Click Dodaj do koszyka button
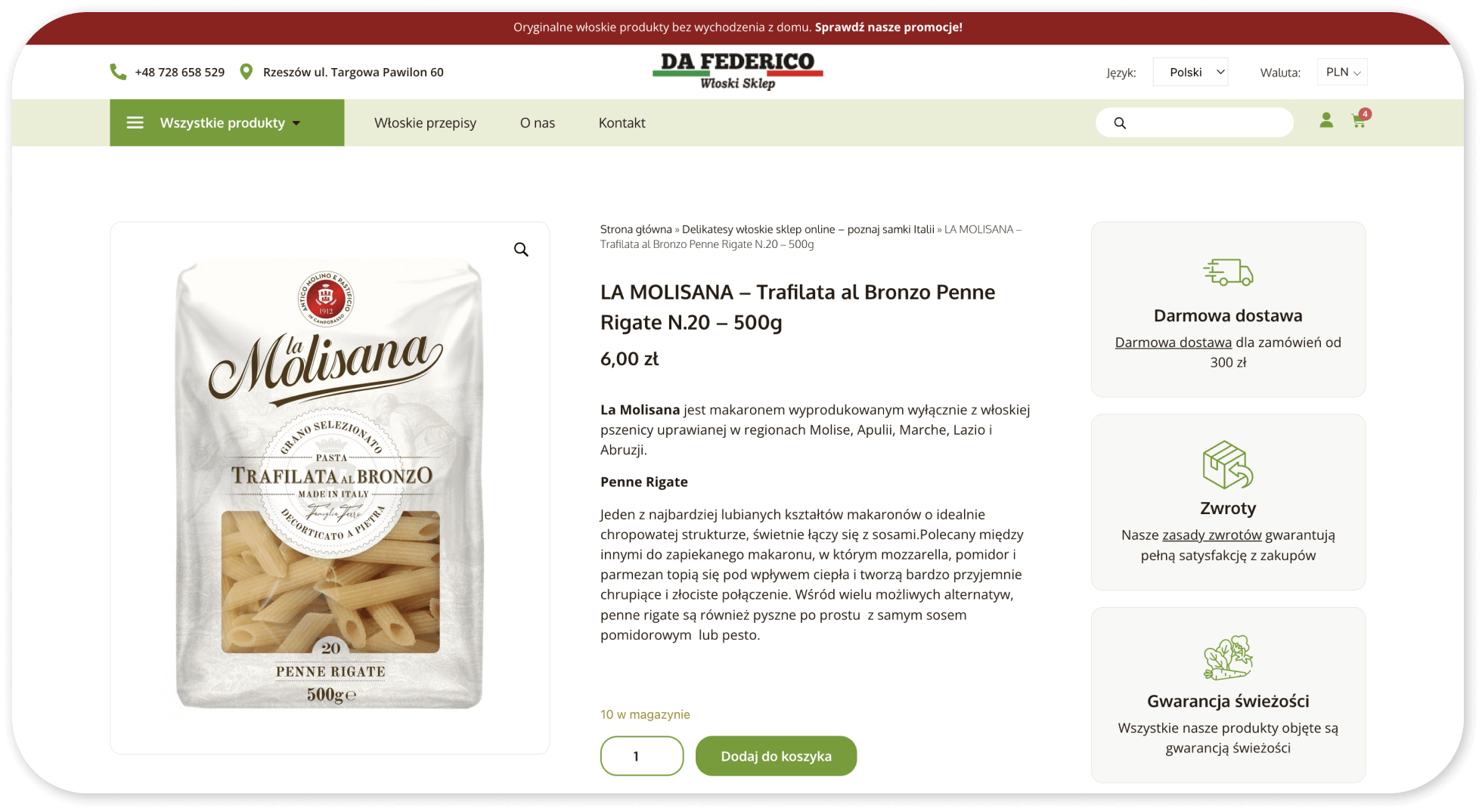Viewport: 1482px width, 812px height. [776, 756]
